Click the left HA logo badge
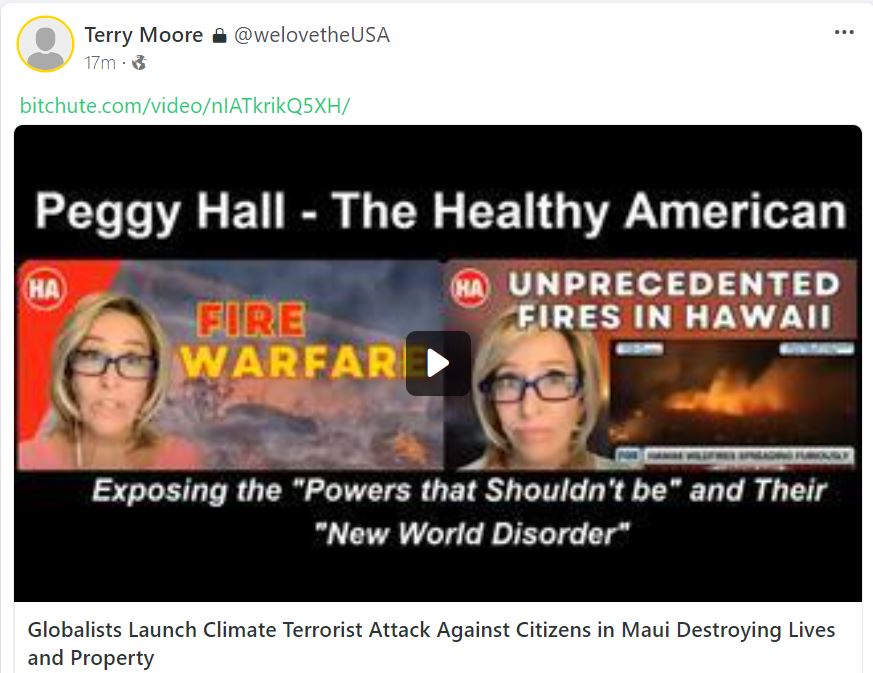873x673 pixels. (45, 288)
